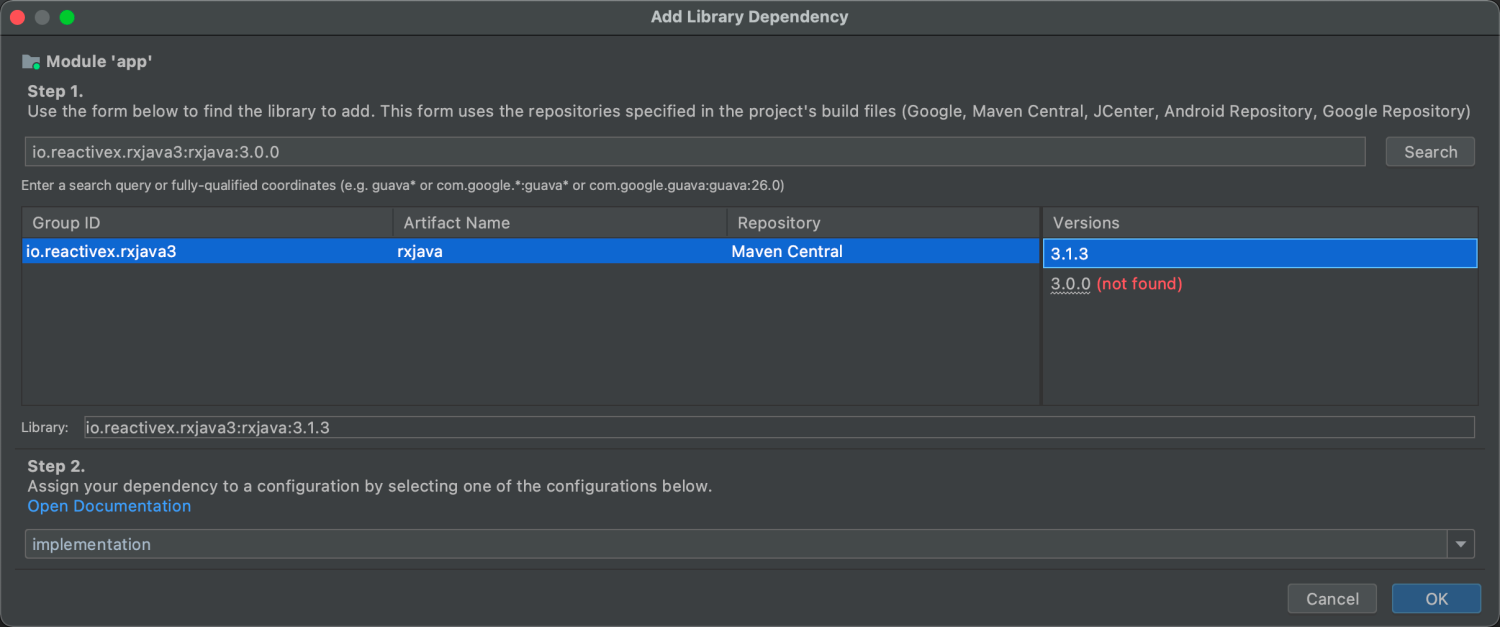The width and height of the screenshot is (1500, 627).
Task: Cancel the Add Library Dependency dialog
Action: pyautogui.click(x=1332, y=599)
